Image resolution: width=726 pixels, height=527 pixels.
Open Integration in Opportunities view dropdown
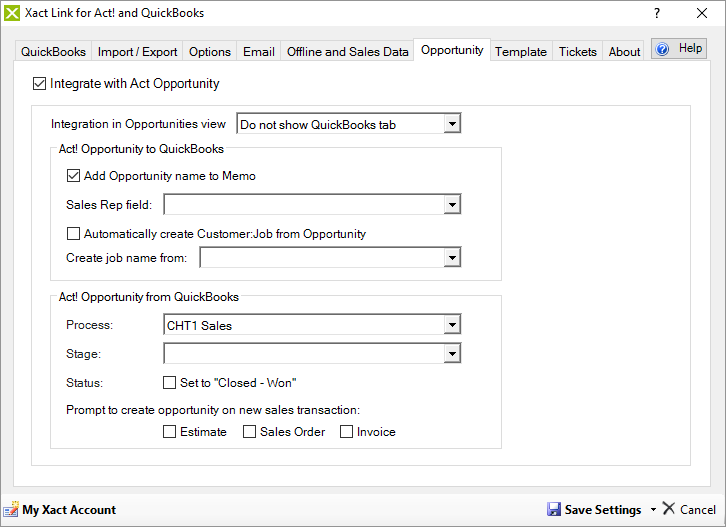tap(452, 124)
